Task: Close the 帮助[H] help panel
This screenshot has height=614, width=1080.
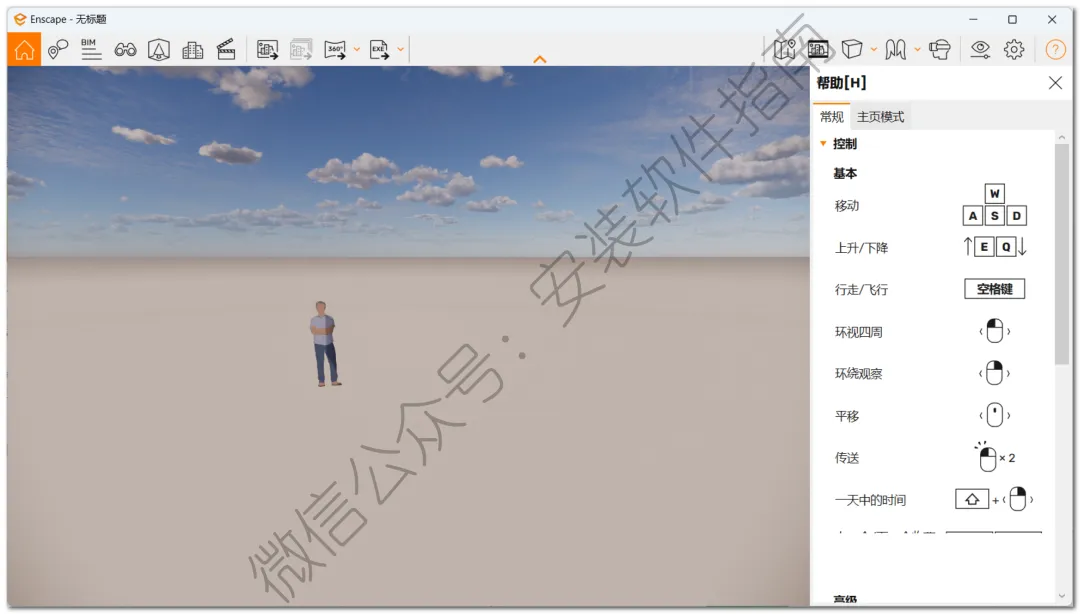Action: [x=1055, y=83]
